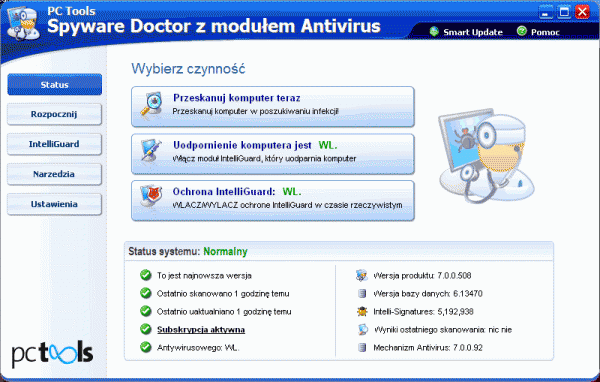The height and width of the screenshot is (382, 600).
Task: Click the Wersja produktu icon
Action: pos(362,275)
